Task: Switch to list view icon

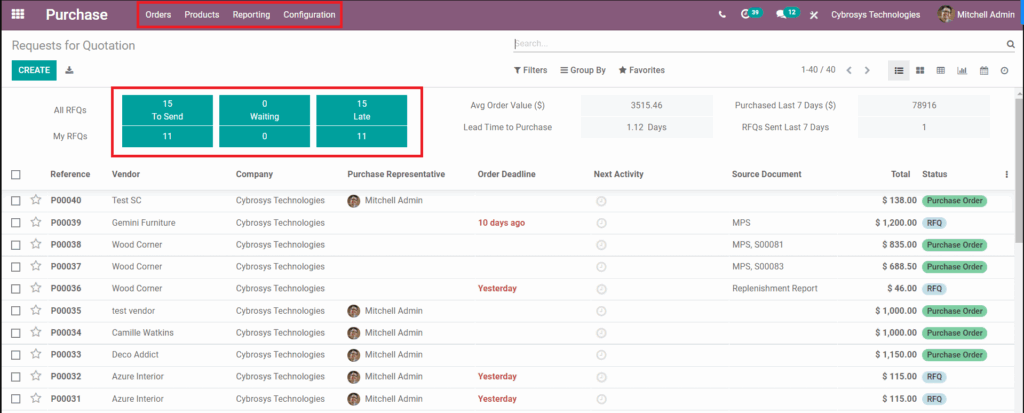Action: pos(899,70)
